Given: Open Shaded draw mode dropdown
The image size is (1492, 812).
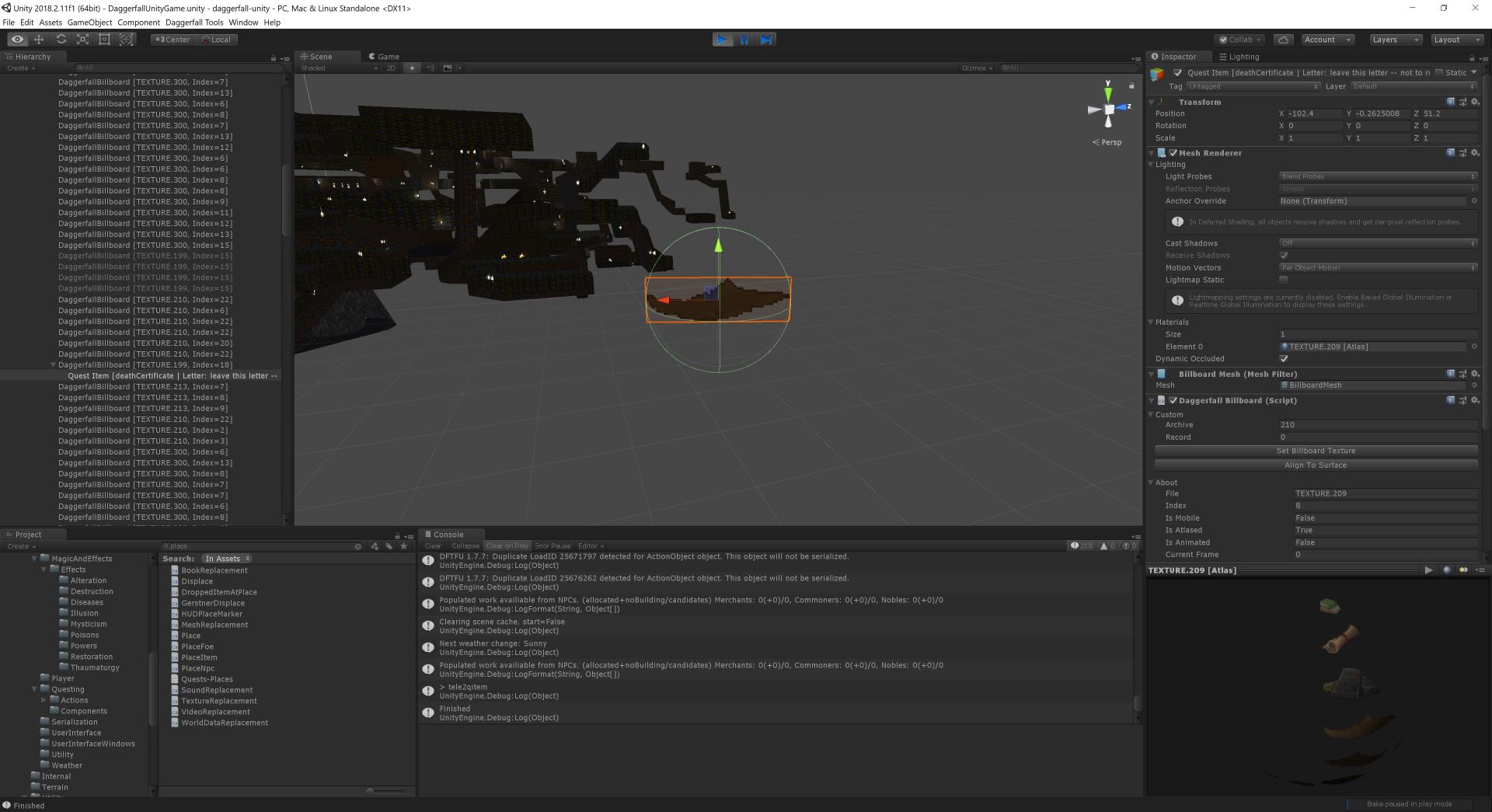Looking at the screenshot, I should pyautogui.click(x=339, y=68).
